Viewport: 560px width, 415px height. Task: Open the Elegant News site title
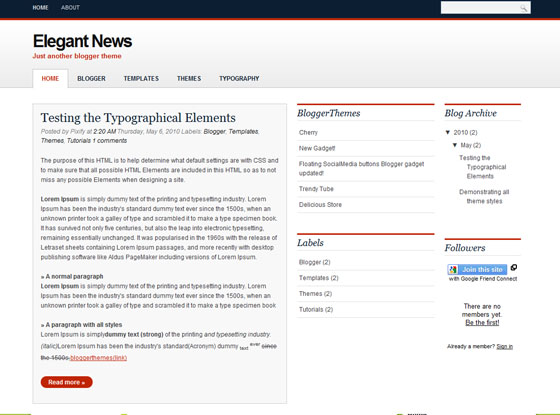click(82, 41)
